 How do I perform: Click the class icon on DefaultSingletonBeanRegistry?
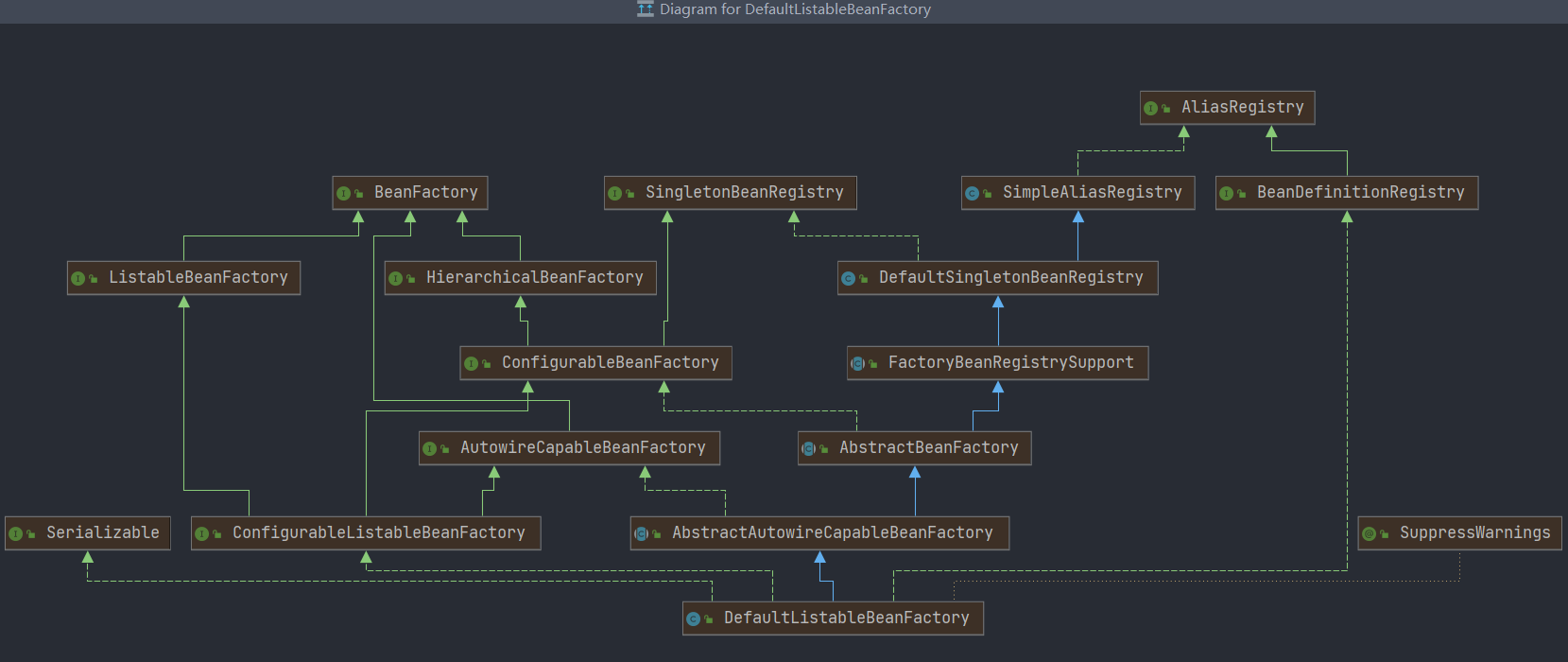848,278
